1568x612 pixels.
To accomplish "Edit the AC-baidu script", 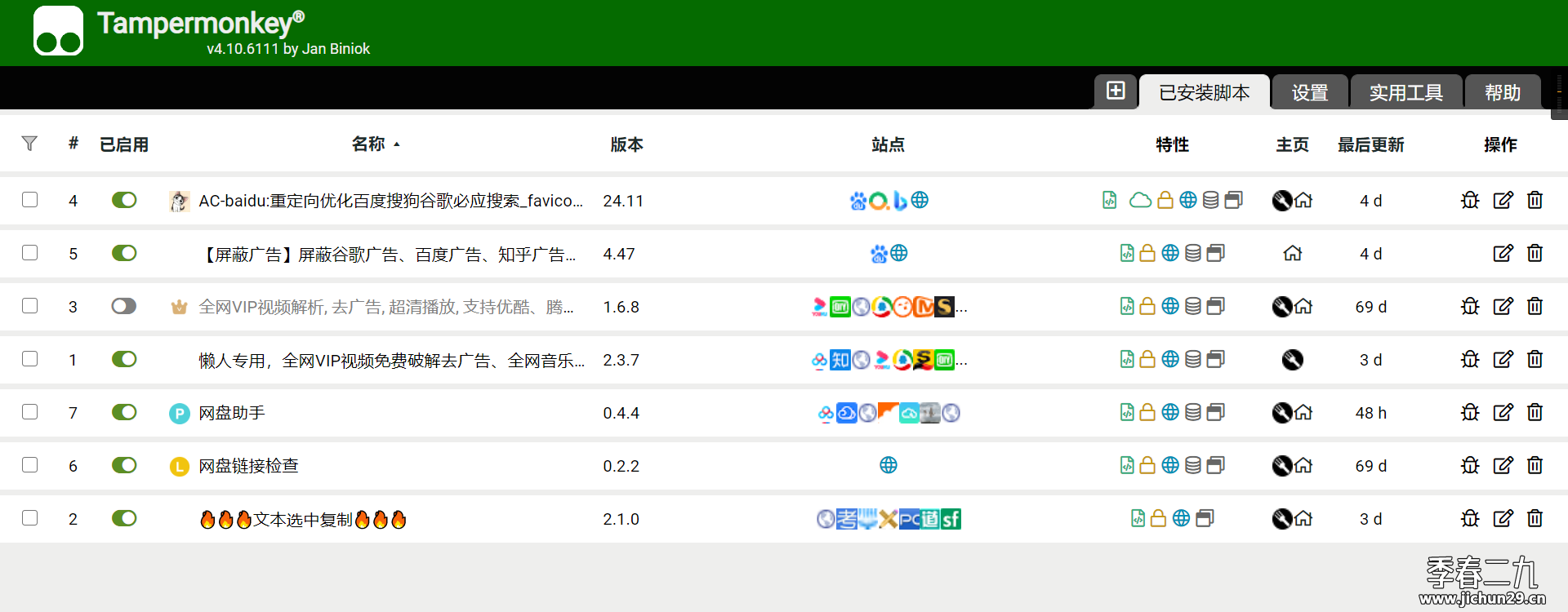I will [1503, 200].
